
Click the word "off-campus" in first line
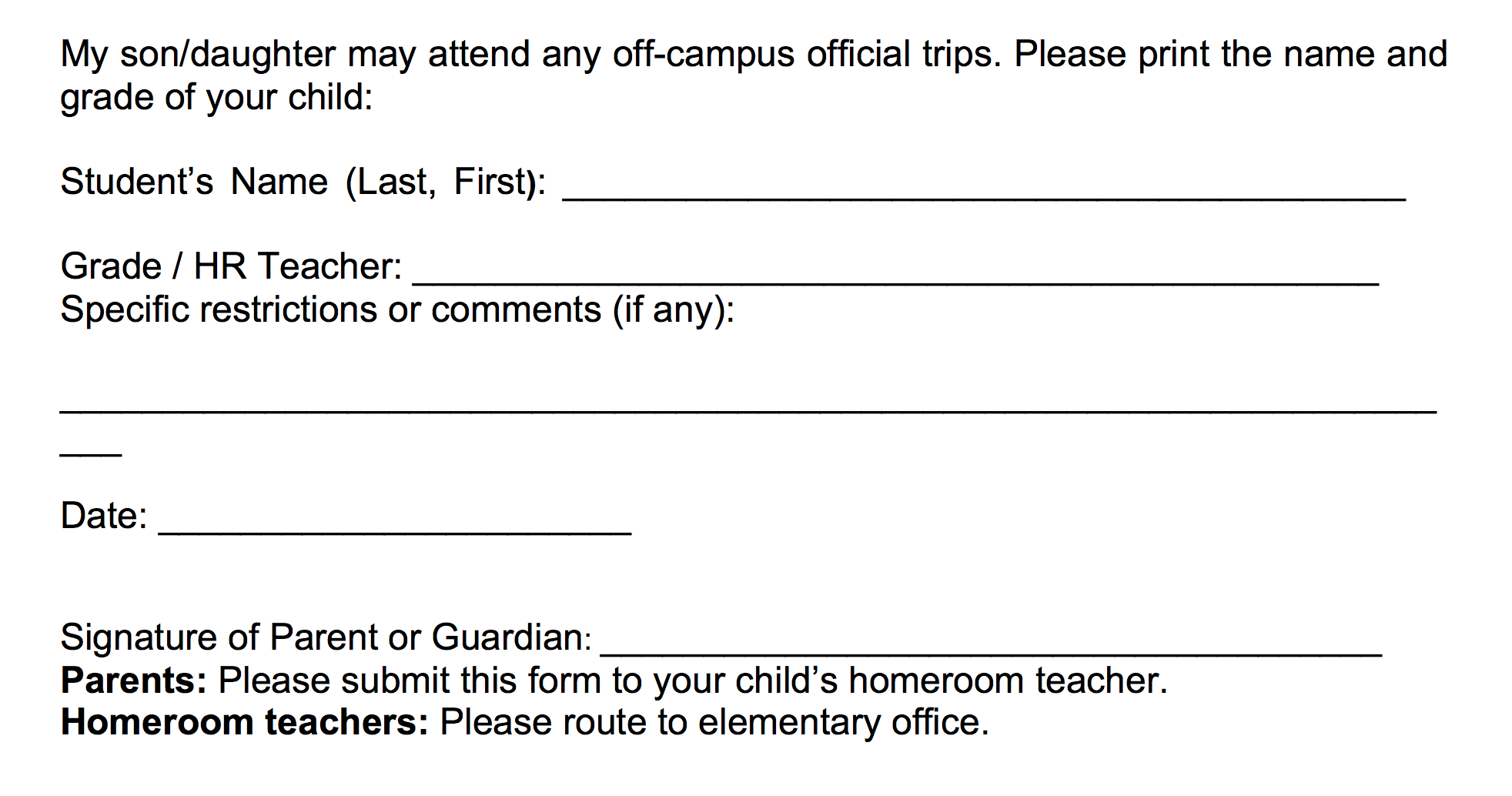[x=704, y=55]
